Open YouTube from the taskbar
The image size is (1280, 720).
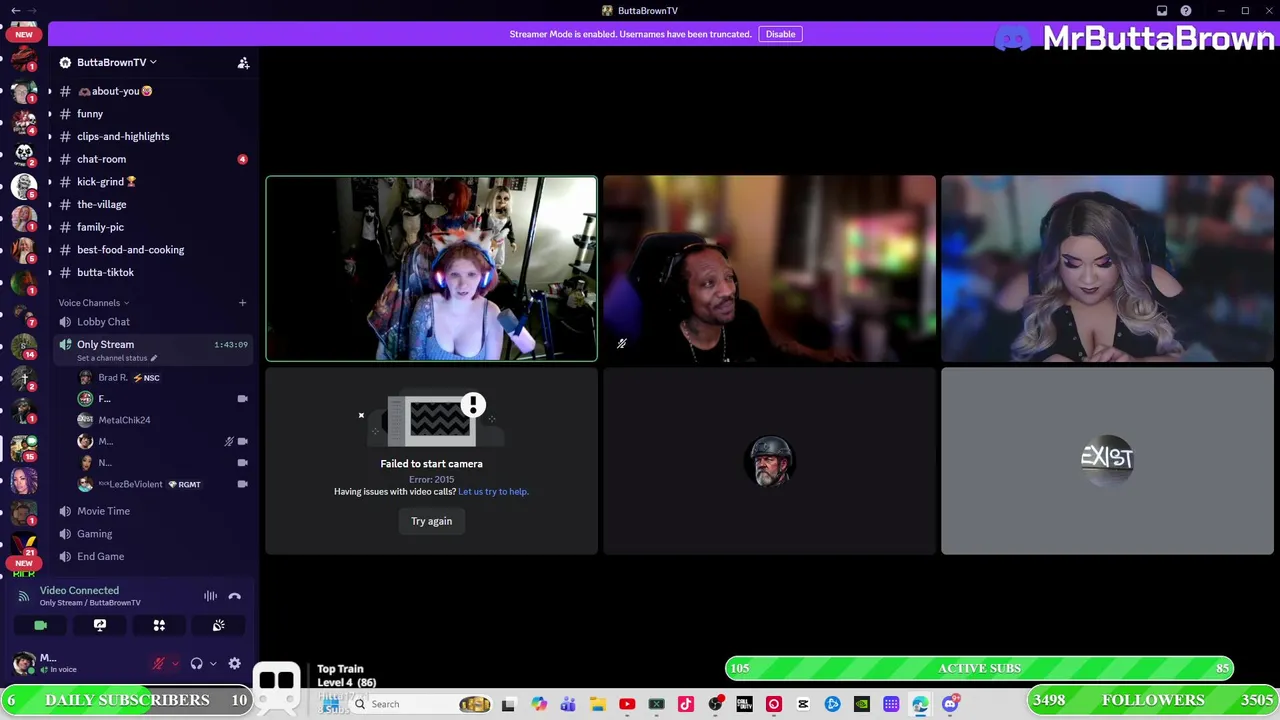[627, 704]
